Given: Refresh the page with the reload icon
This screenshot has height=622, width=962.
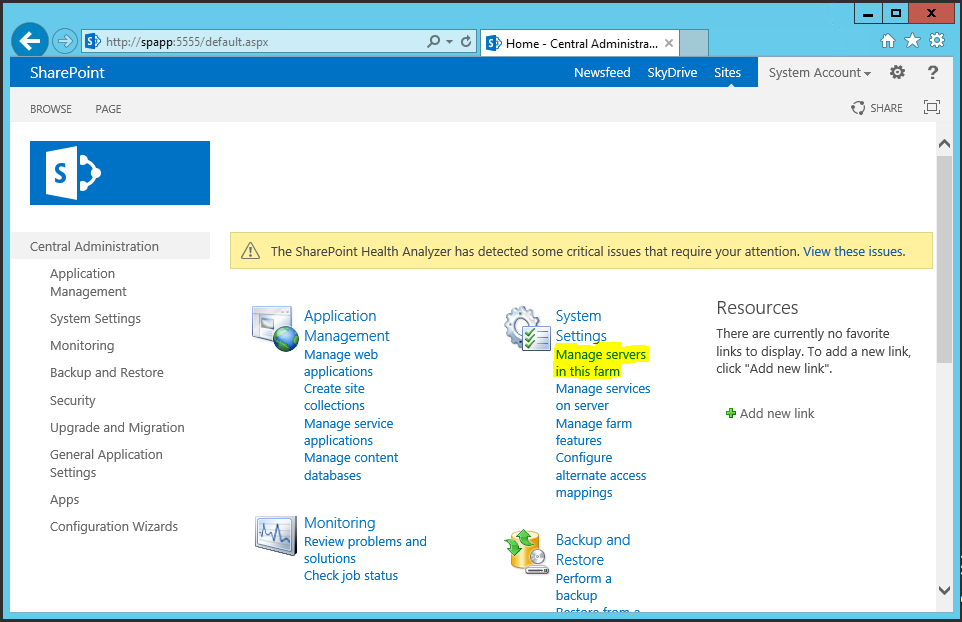Looking at the screenshot, I should coord(466,41).
